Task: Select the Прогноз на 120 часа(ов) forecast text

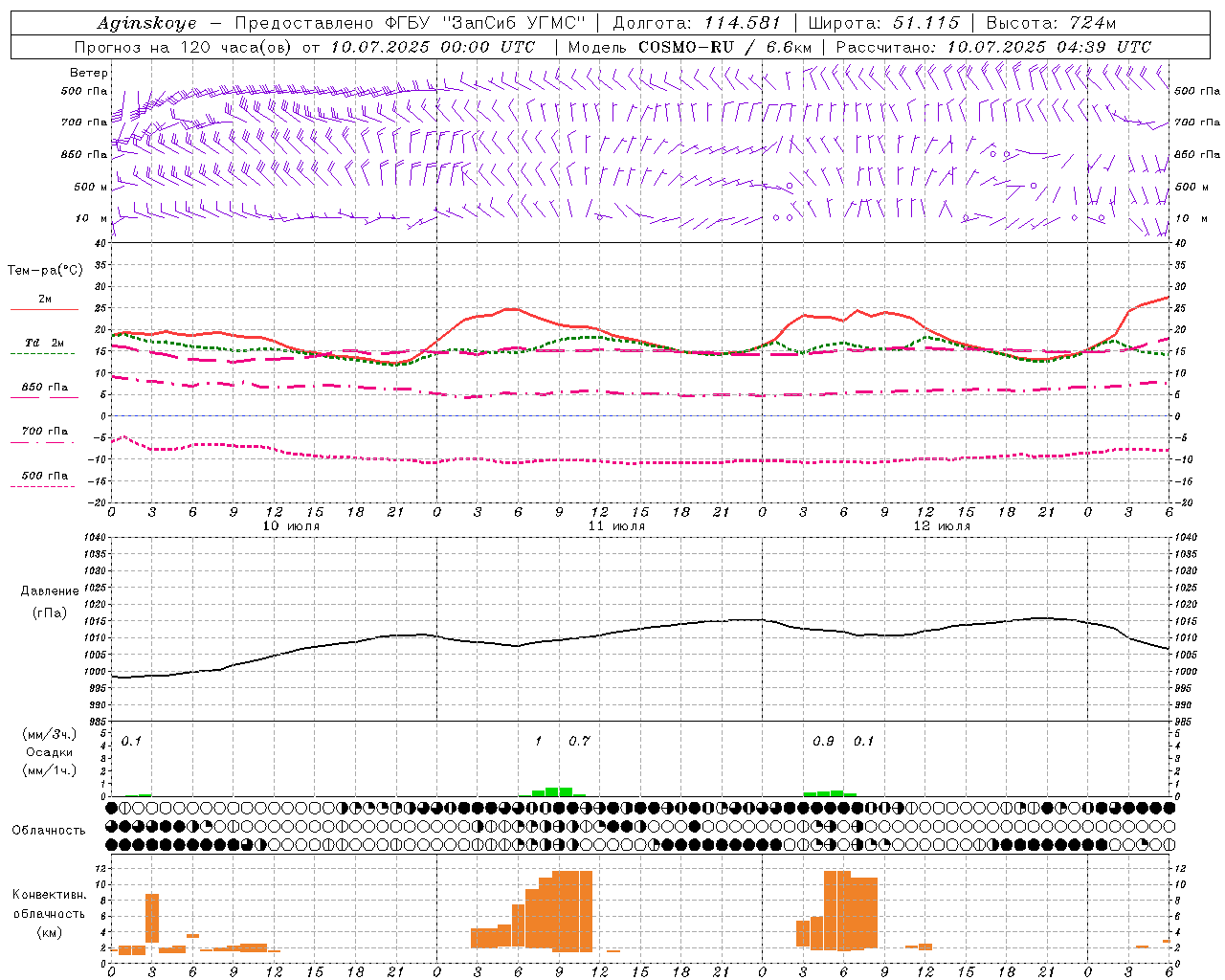Action: (x=184, y=47)
